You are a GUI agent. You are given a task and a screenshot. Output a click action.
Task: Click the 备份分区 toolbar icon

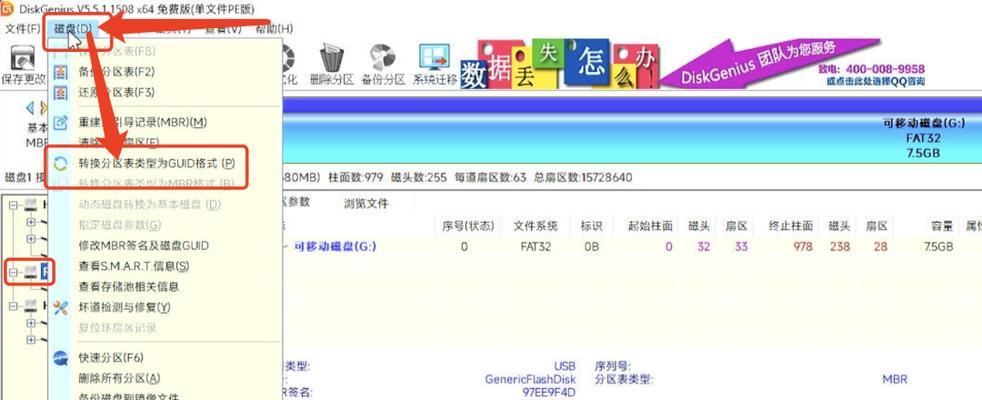pyautogui.click(x=383, y=58)
